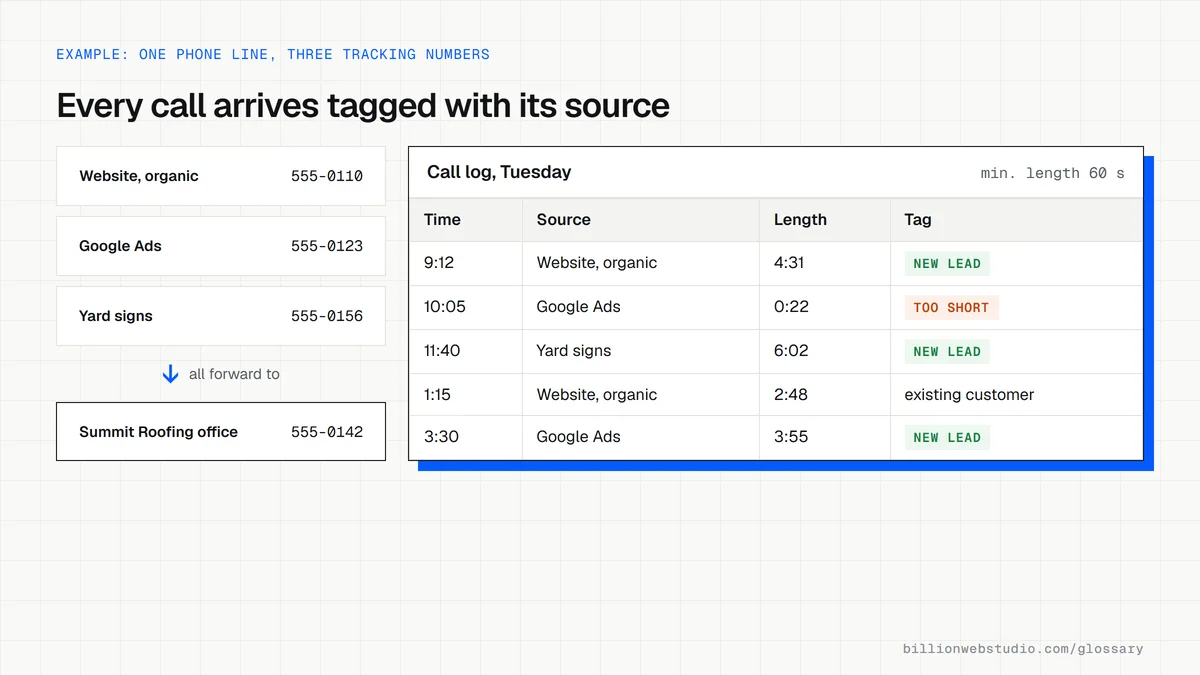
Task: Click the Google Ads label in the tracking card
Action: tap(120, 246)
